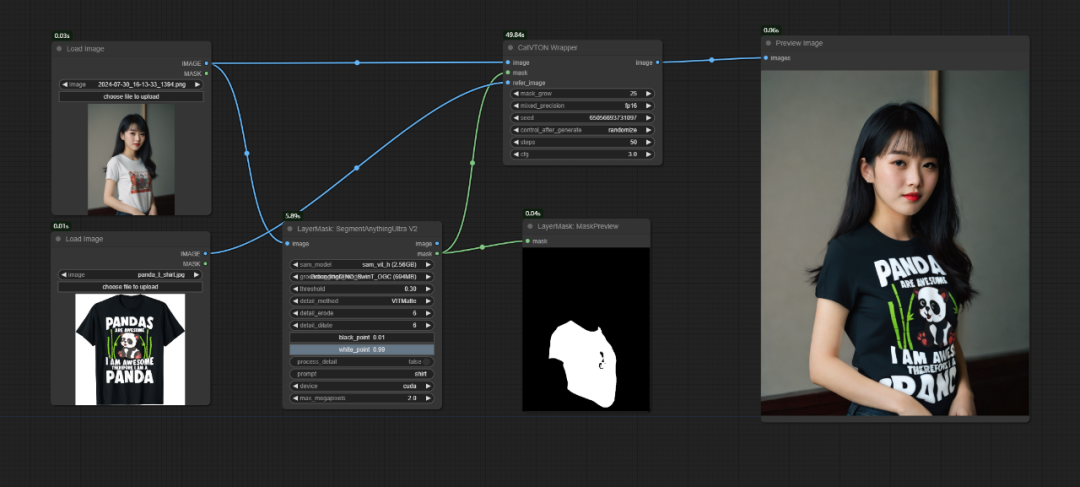Click the 0.03s badge above top Load Image
1080x487 pixels.
click(62, 35)
